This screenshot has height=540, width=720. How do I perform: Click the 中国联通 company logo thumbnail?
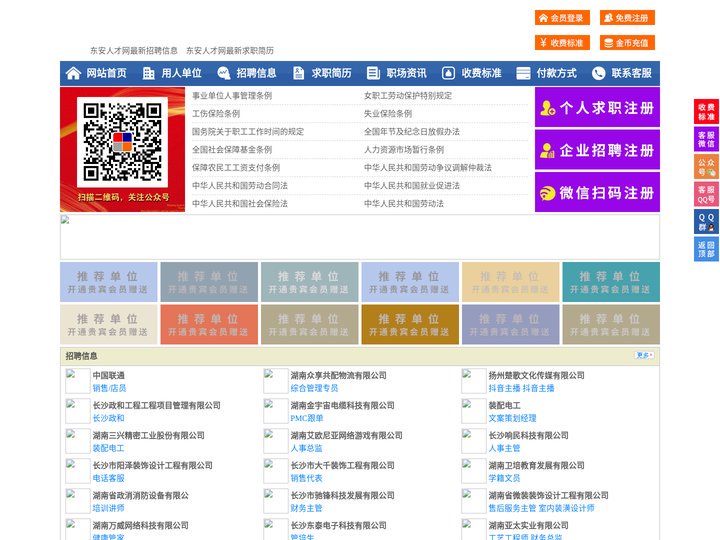point(77,381)
